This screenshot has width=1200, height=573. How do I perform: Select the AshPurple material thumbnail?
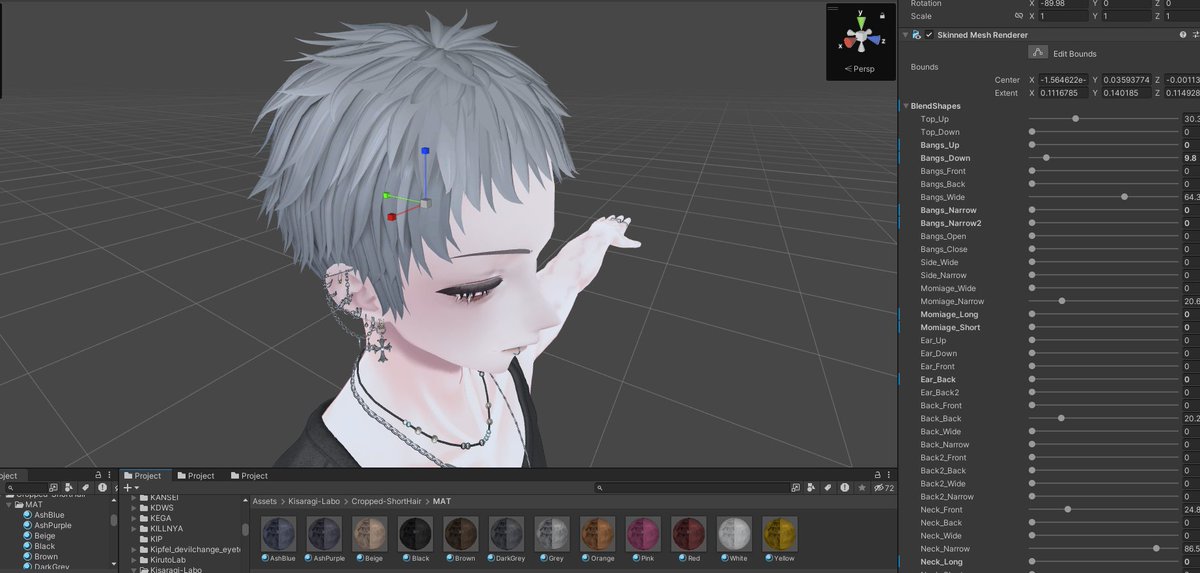(324, 533)
